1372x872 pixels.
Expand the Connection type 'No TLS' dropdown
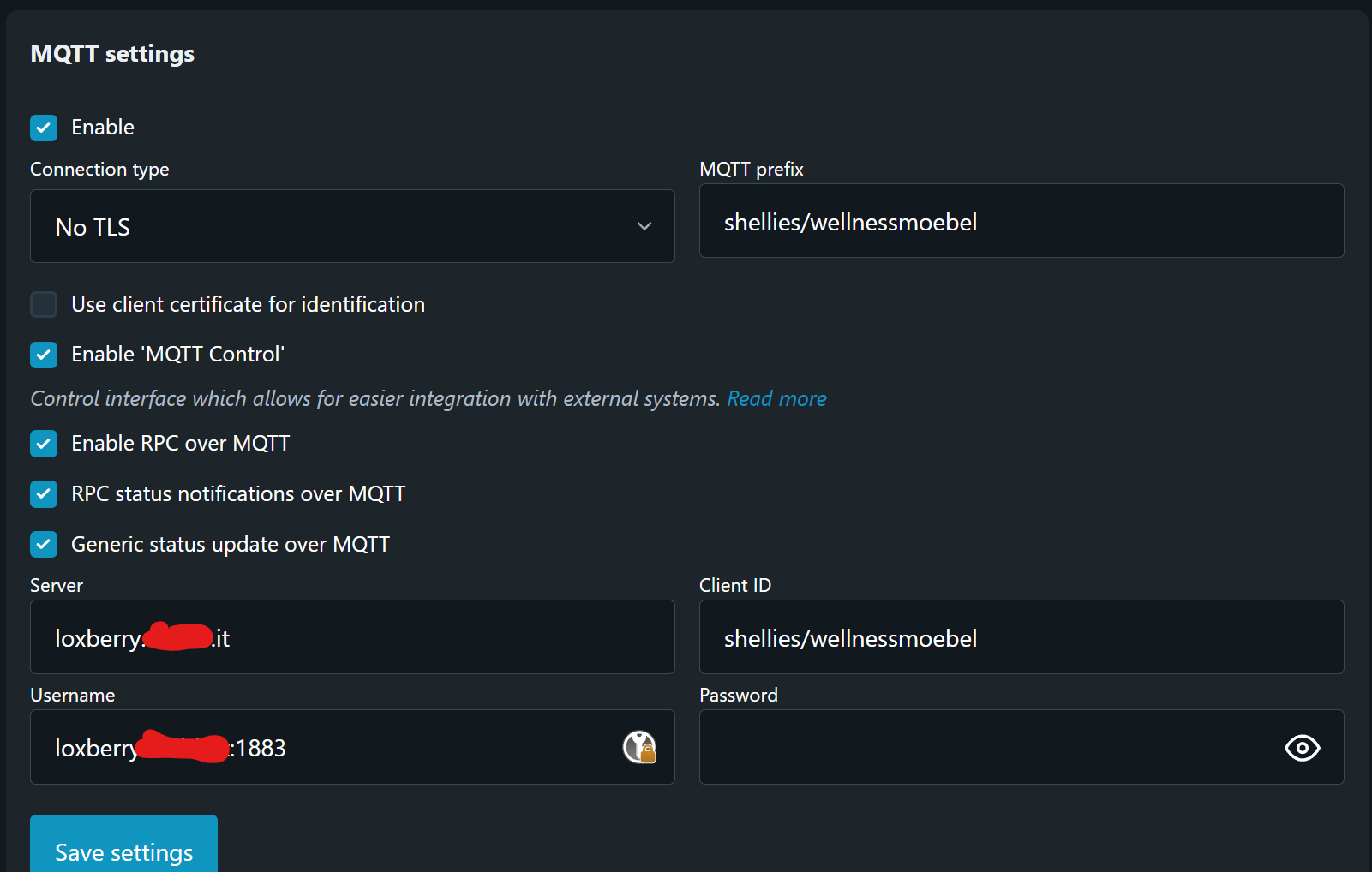pyautogui.click(x=352, y=226)
